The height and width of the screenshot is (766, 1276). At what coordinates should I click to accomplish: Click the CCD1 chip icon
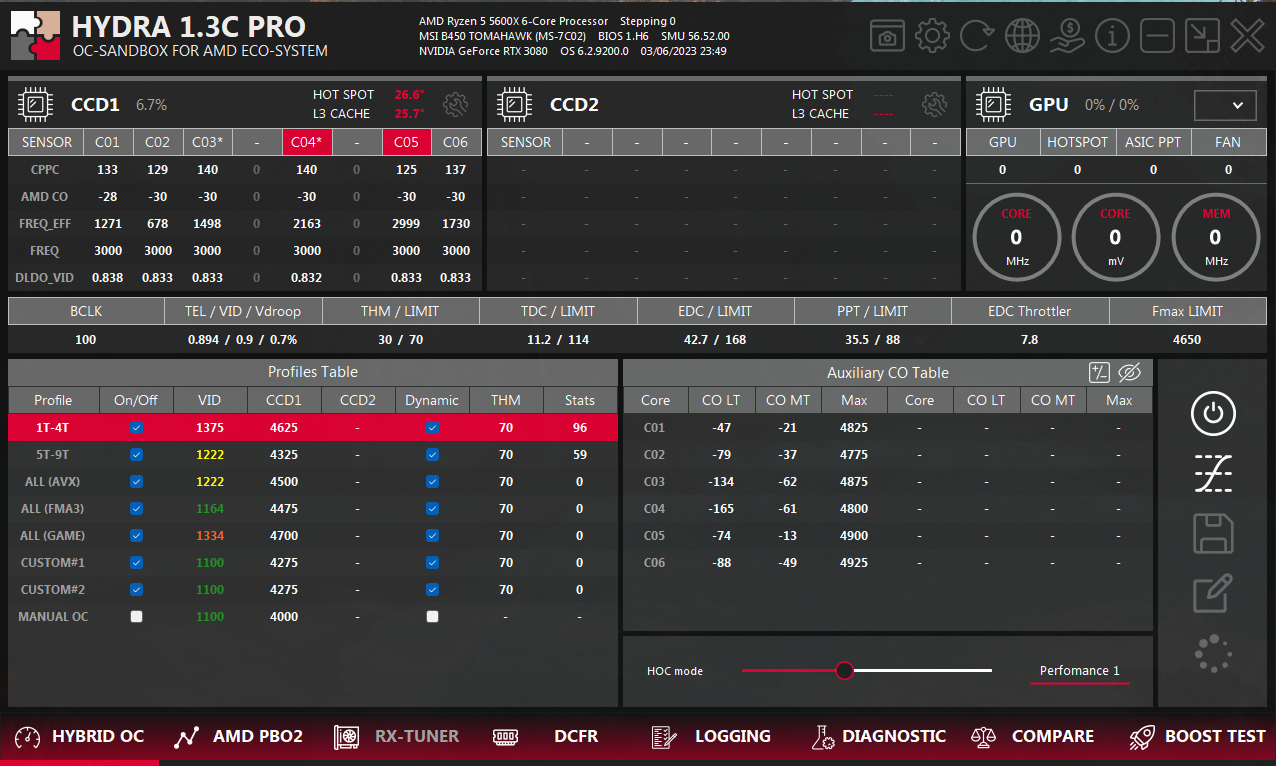click(x=35, y=104)
